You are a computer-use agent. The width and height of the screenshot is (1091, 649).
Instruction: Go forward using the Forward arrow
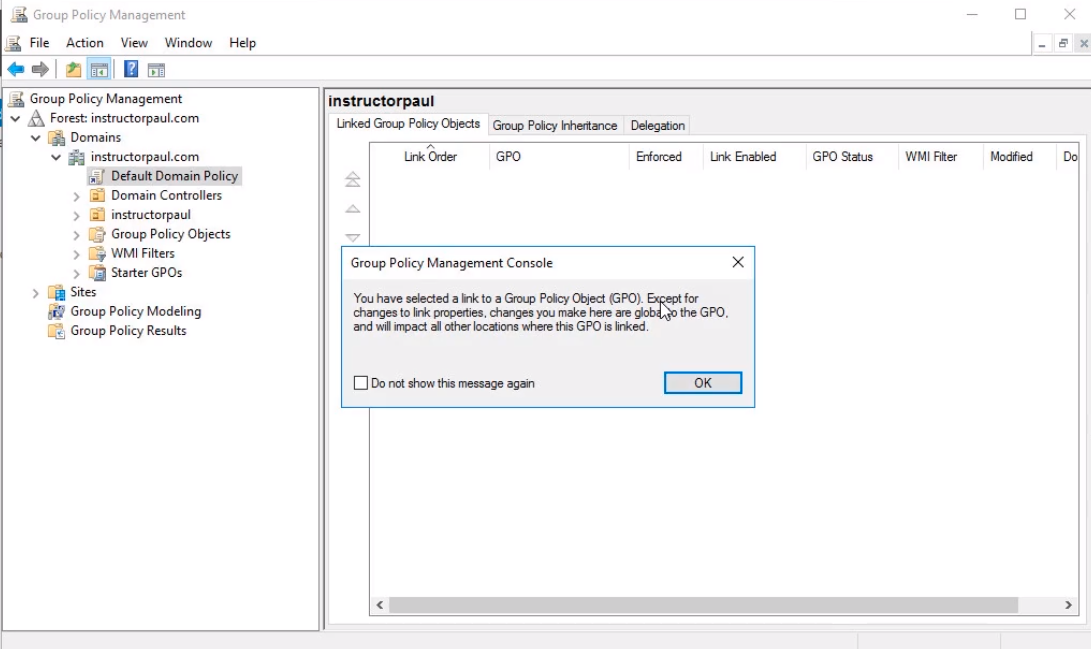click(x=40, y=70)
